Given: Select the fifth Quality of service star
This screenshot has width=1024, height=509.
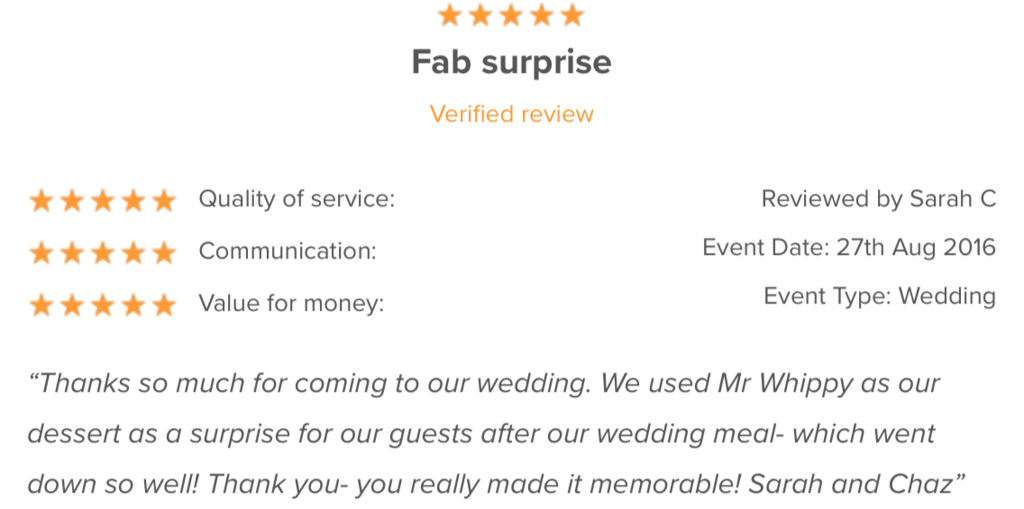Looking at the screenshot, I should point(164,201).
